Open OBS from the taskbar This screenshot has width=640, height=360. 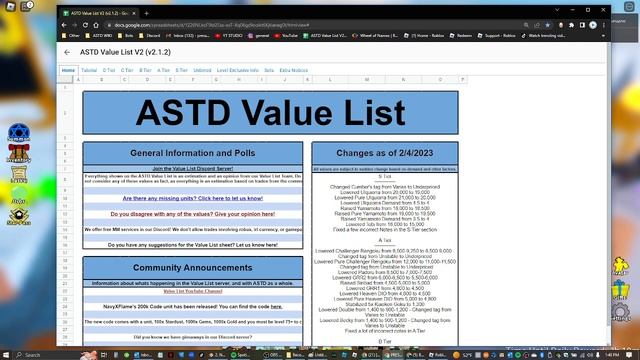[x=272, y=355]
